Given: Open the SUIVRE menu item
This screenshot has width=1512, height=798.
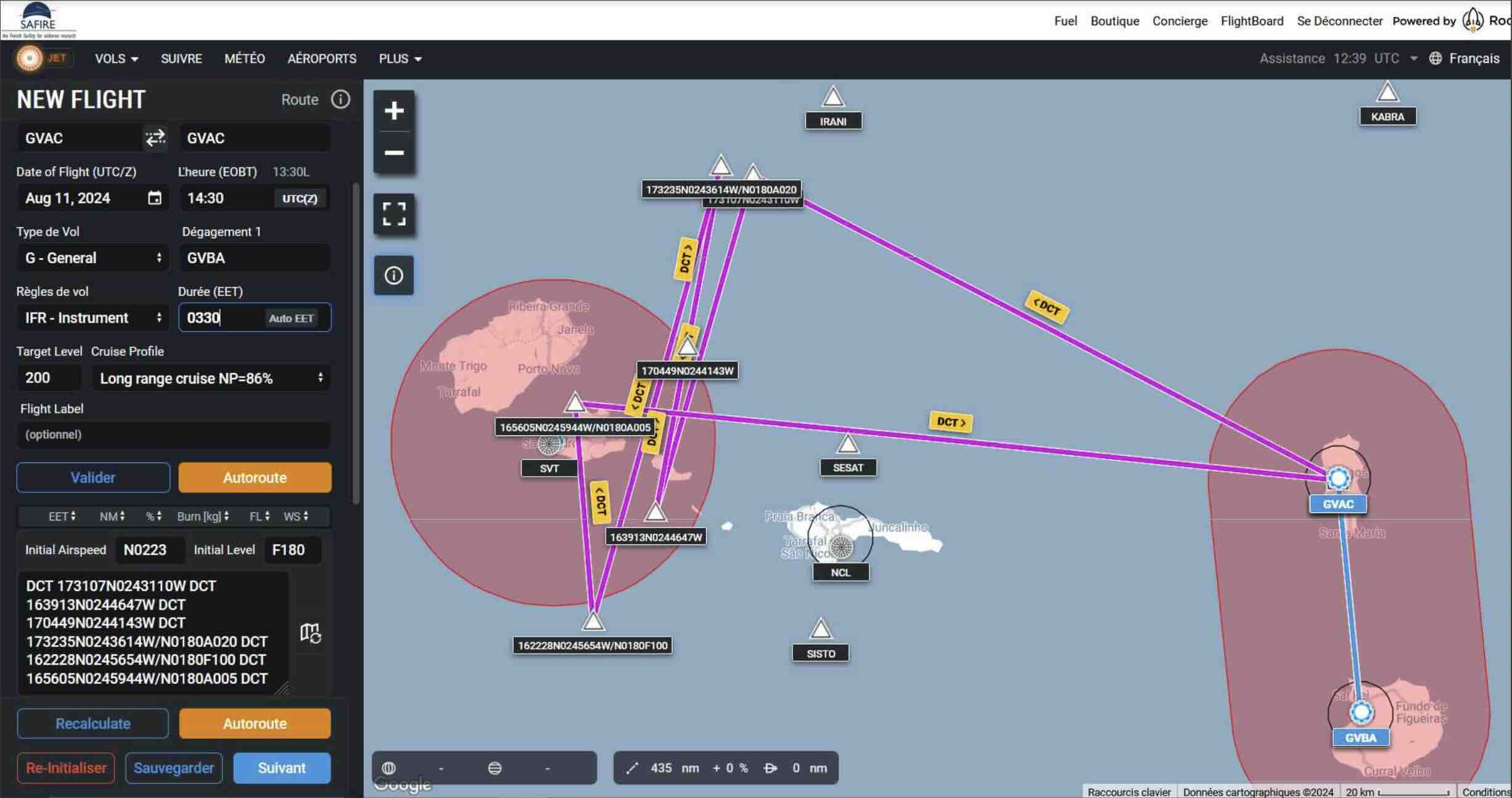Looking at the screenshot, I should 181,59.
